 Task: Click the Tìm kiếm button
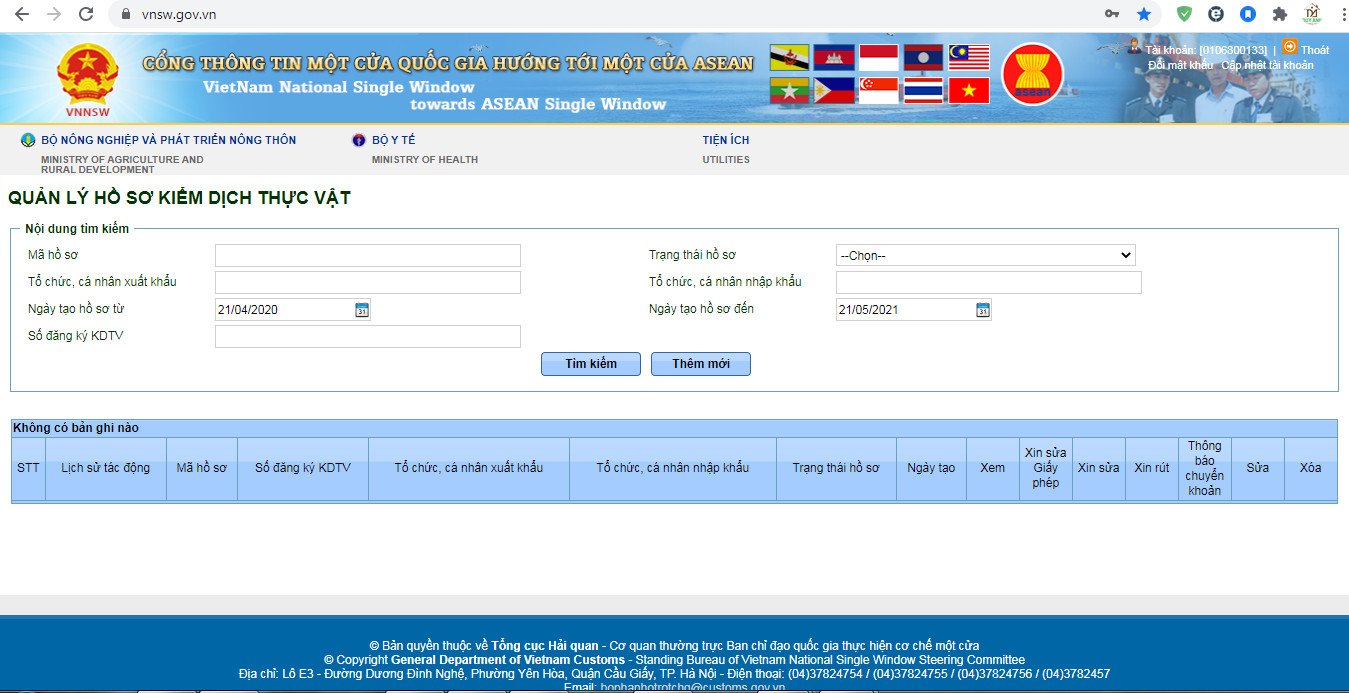pos(591,364)
